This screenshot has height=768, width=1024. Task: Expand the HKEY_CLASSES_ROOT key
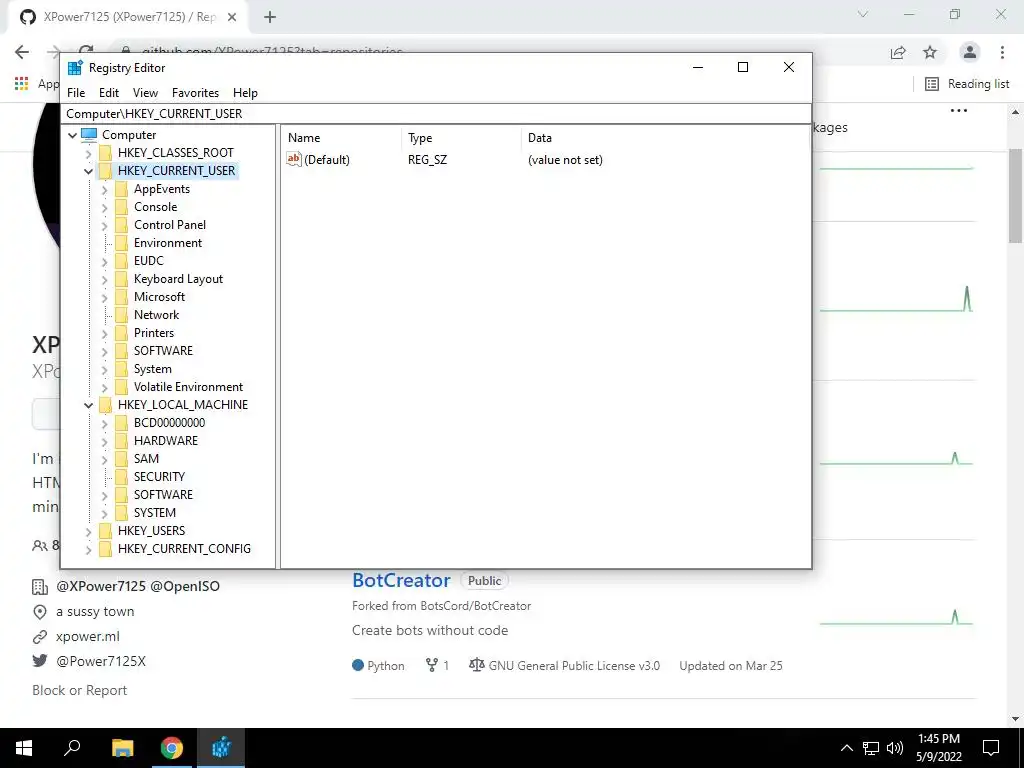88,153
